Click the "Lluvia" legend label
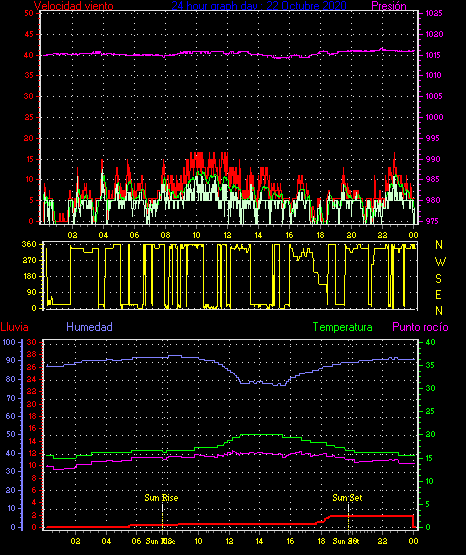 [15, 327]
